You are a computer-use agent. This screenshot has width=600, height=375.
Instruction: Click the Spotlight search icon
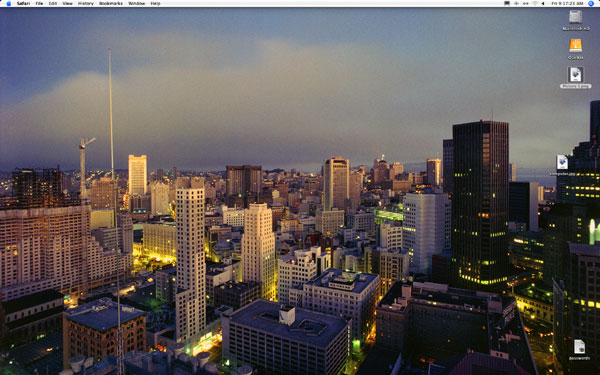(591, 3)
